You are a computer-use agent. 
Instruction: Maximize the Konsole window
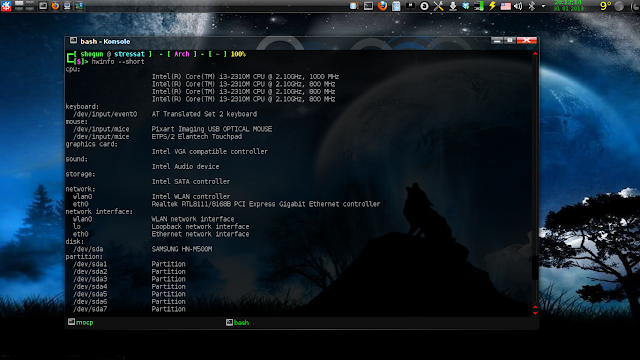(510, 40)
